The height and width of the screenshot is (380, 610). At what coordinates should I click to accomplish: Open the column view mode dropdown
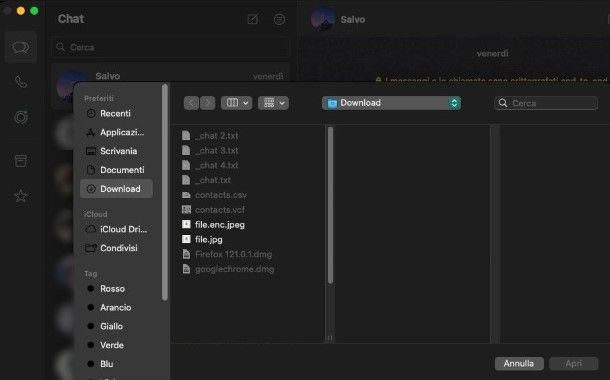pos(237,103)
